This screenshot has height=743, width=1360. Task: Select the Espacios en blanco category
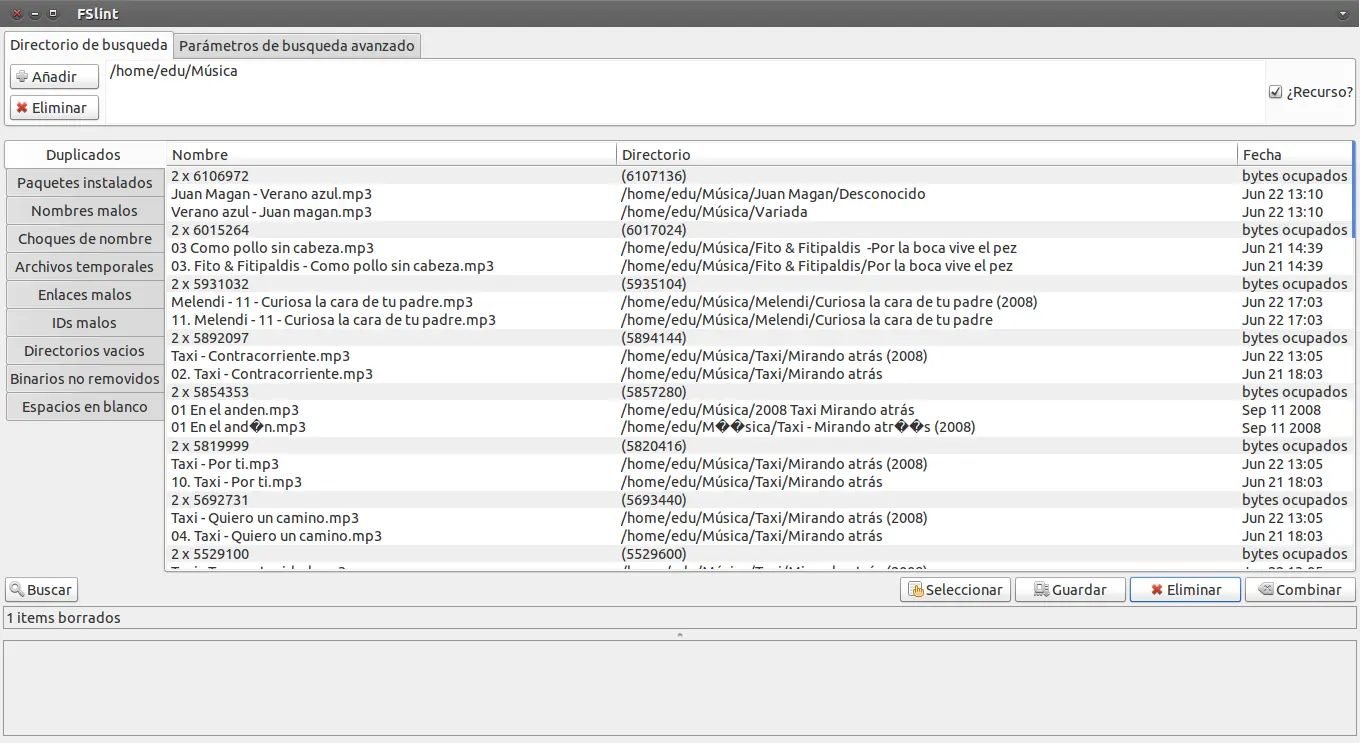(x=85, y=407)
